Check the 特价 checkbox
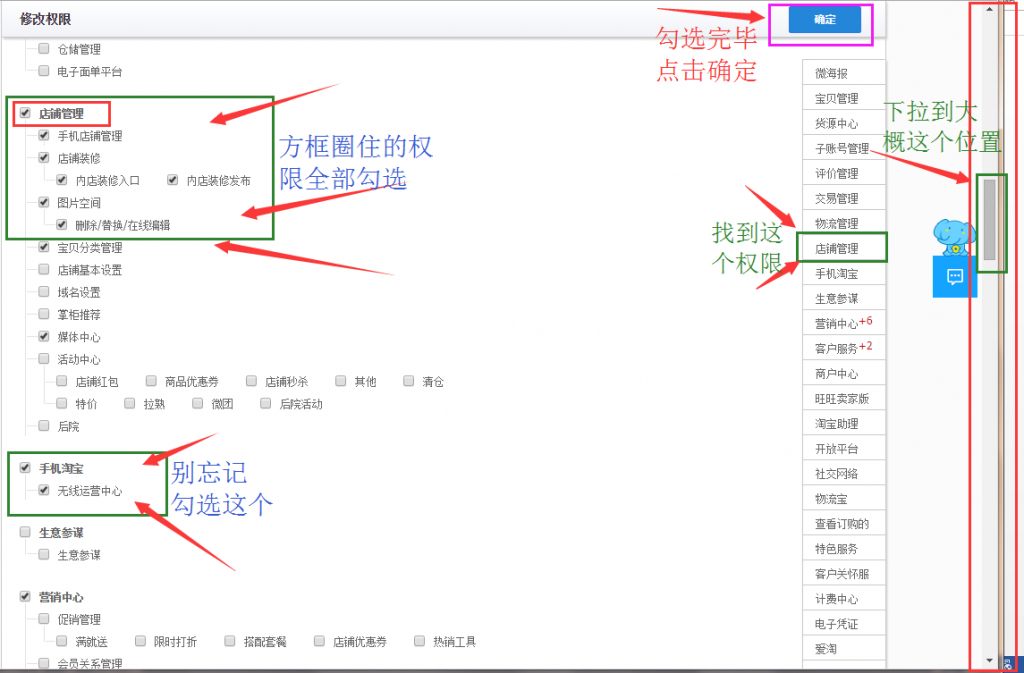The height and width of the screenshot is (673, 1024). (62, 403)
